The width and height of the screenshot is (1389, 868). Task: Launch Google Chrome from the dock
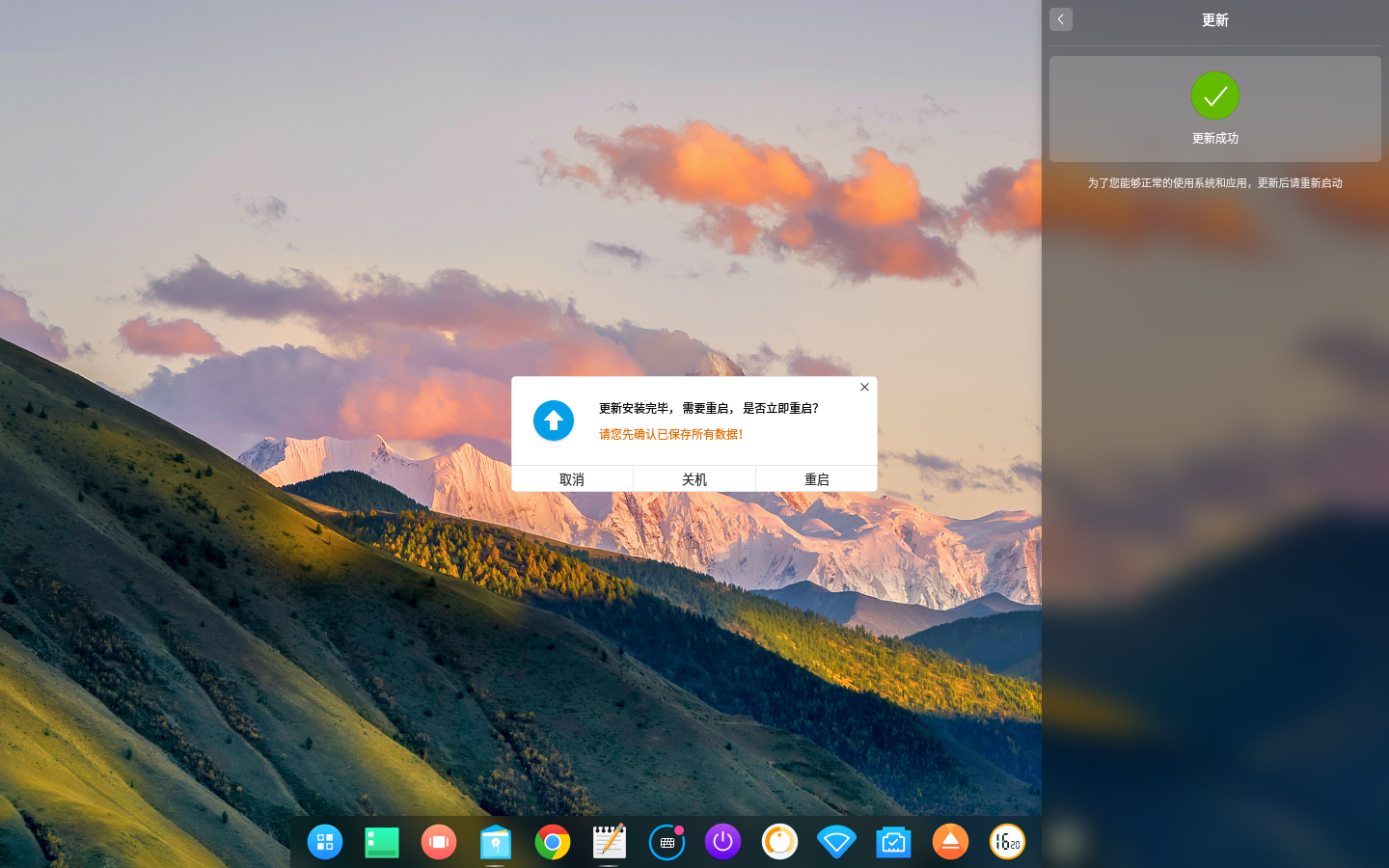pos(553,842)
